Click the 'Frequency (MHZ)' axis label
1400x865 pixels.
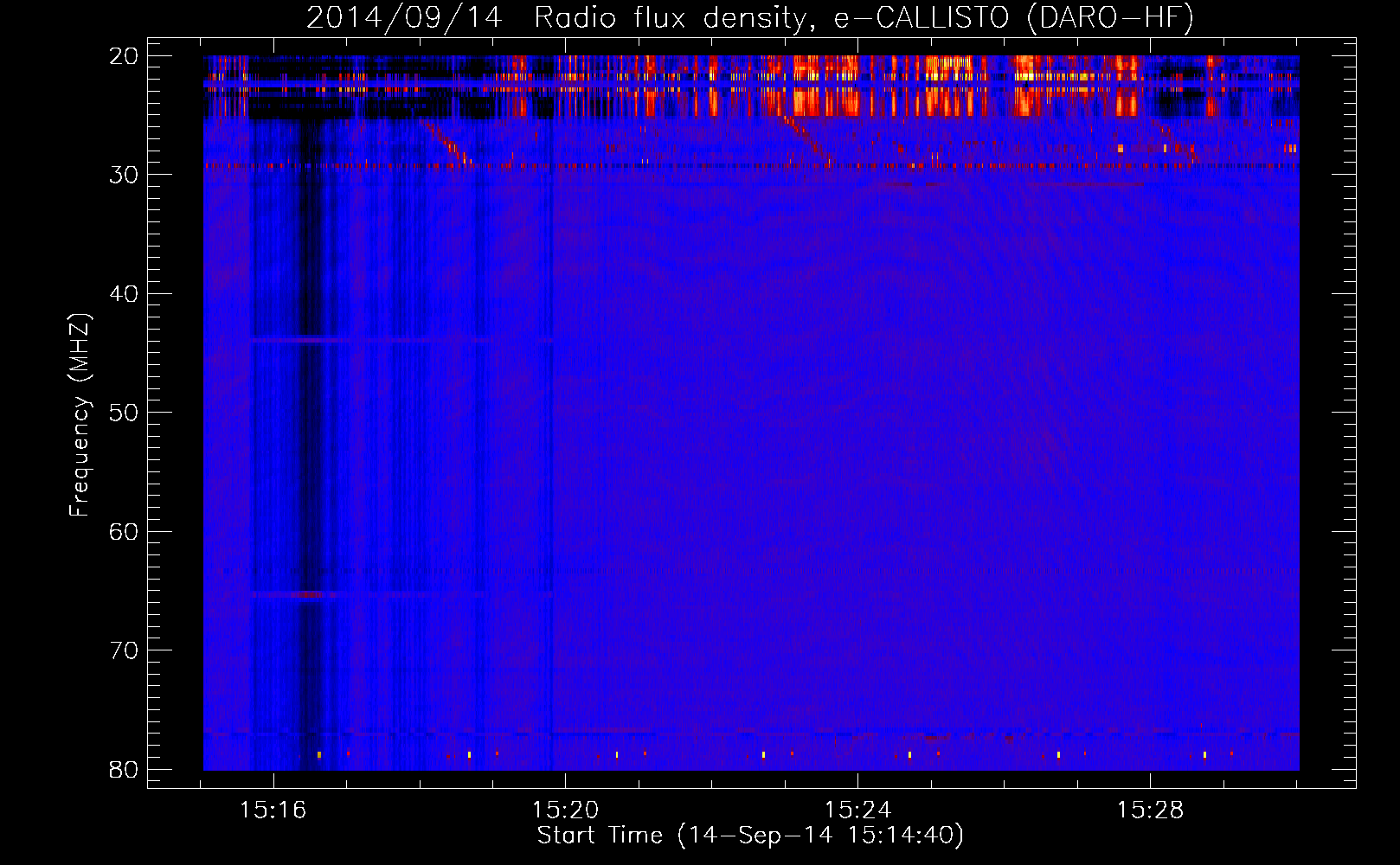(80, 415)
